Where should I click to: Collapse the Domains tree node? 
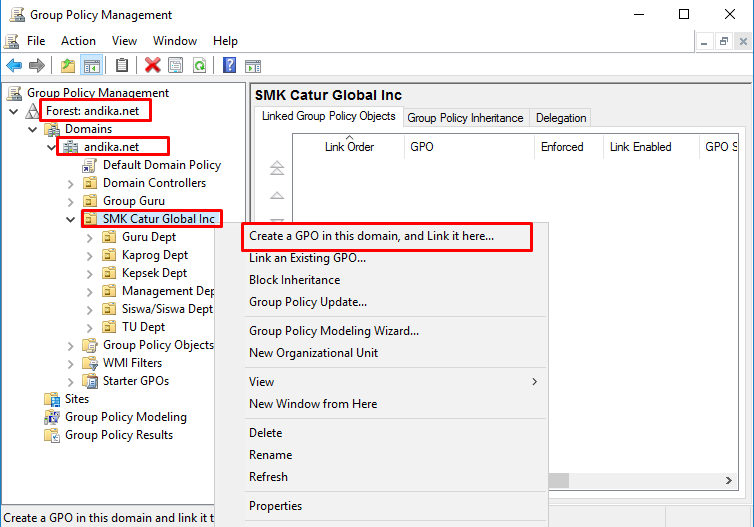click(x=32, y=129)
